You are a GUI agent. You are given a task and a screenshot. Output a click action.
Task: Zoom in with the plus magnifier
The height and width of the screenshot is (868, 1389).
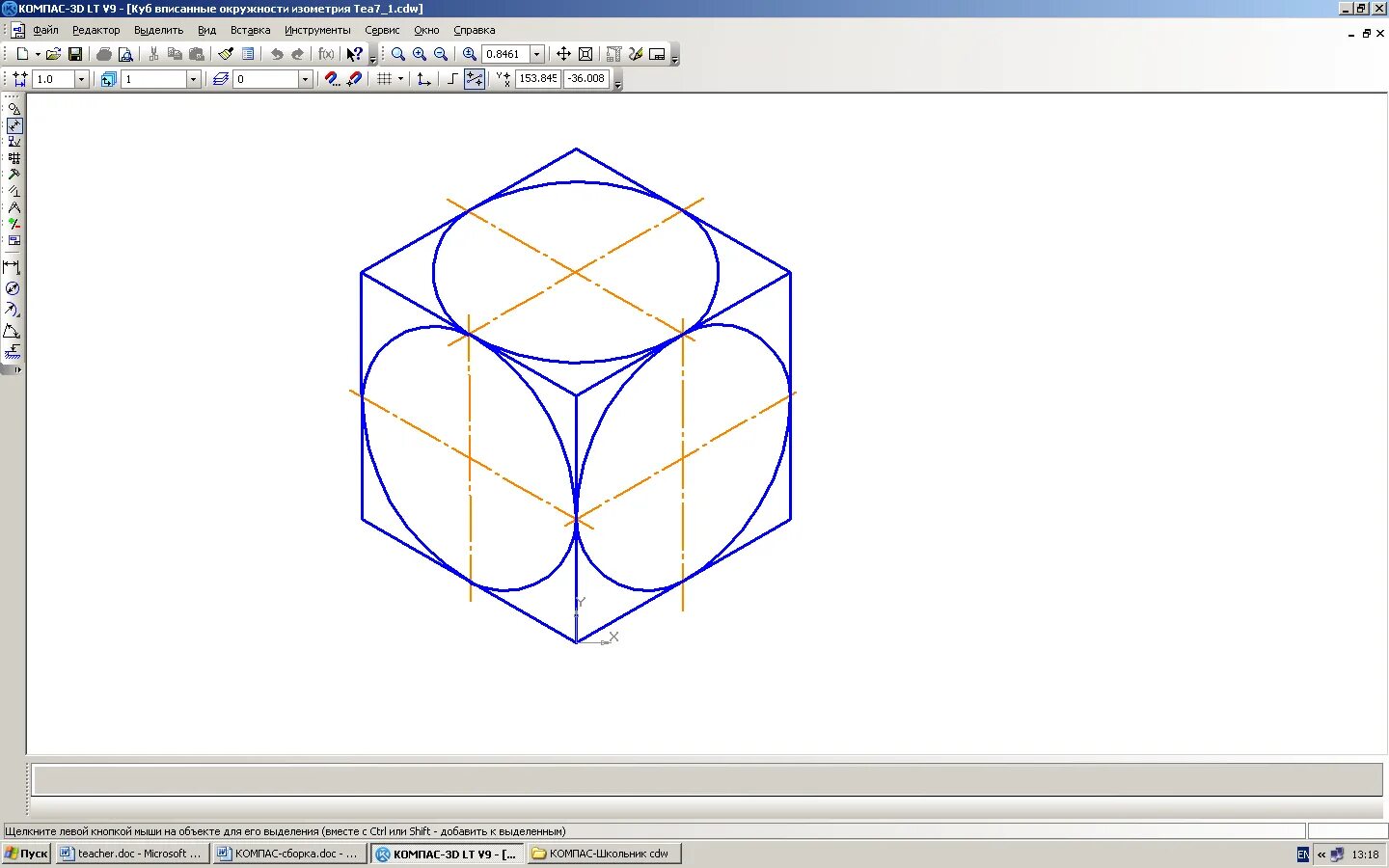[x=420, y=54]
